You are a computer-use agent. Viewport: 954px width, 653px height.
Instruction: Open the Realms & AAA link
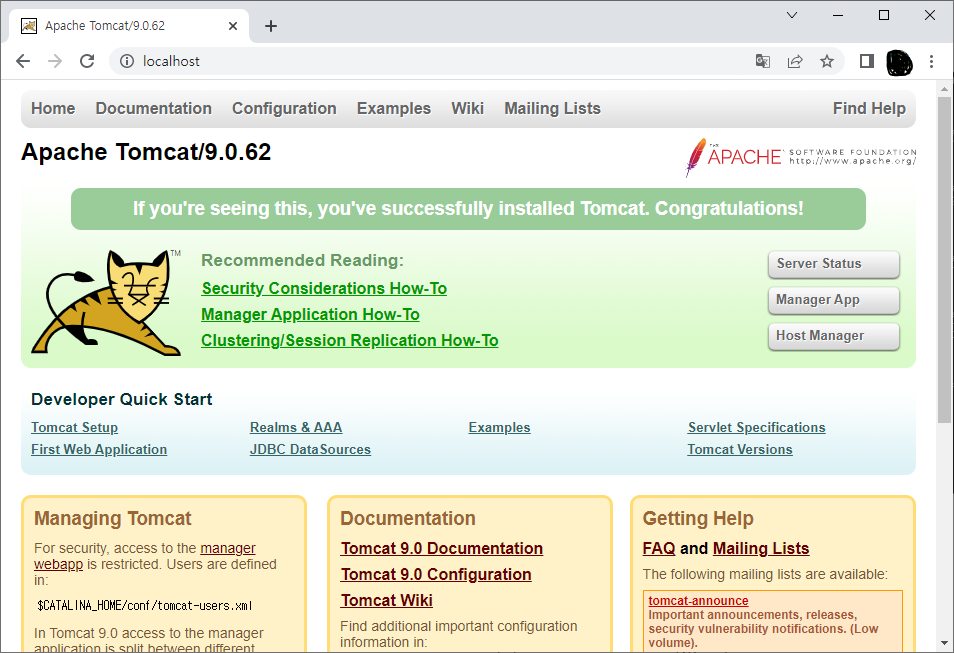296,428
